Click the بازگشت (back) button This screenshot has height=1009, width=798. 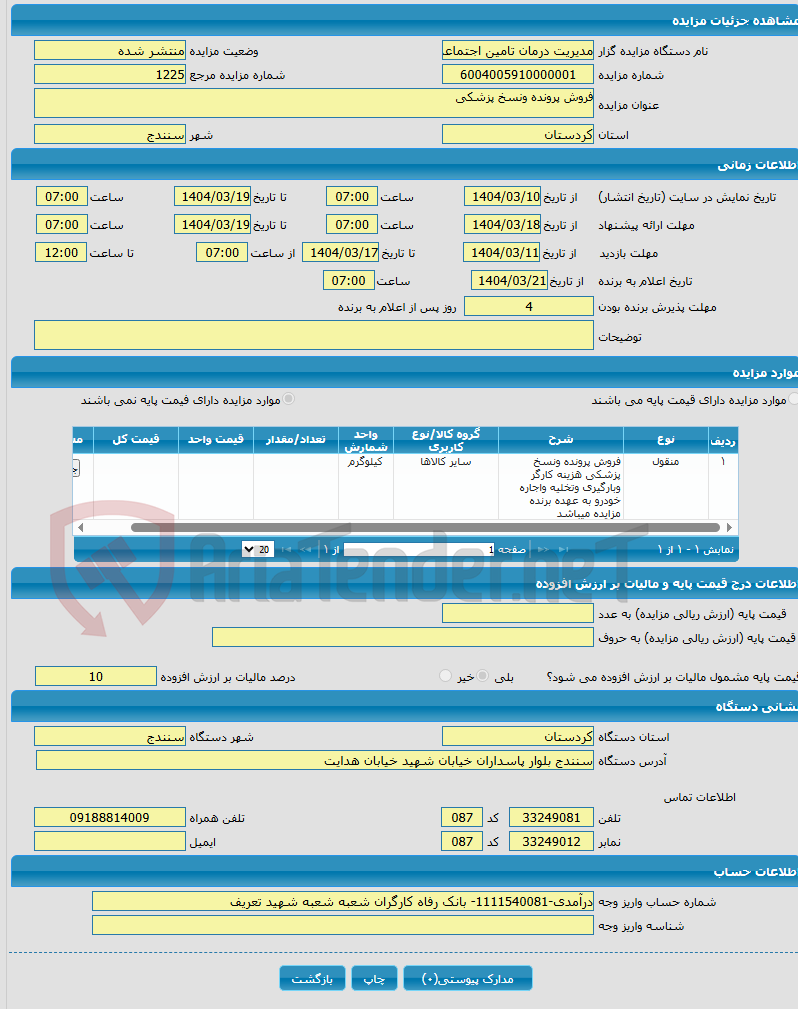(x=312, y=978)
